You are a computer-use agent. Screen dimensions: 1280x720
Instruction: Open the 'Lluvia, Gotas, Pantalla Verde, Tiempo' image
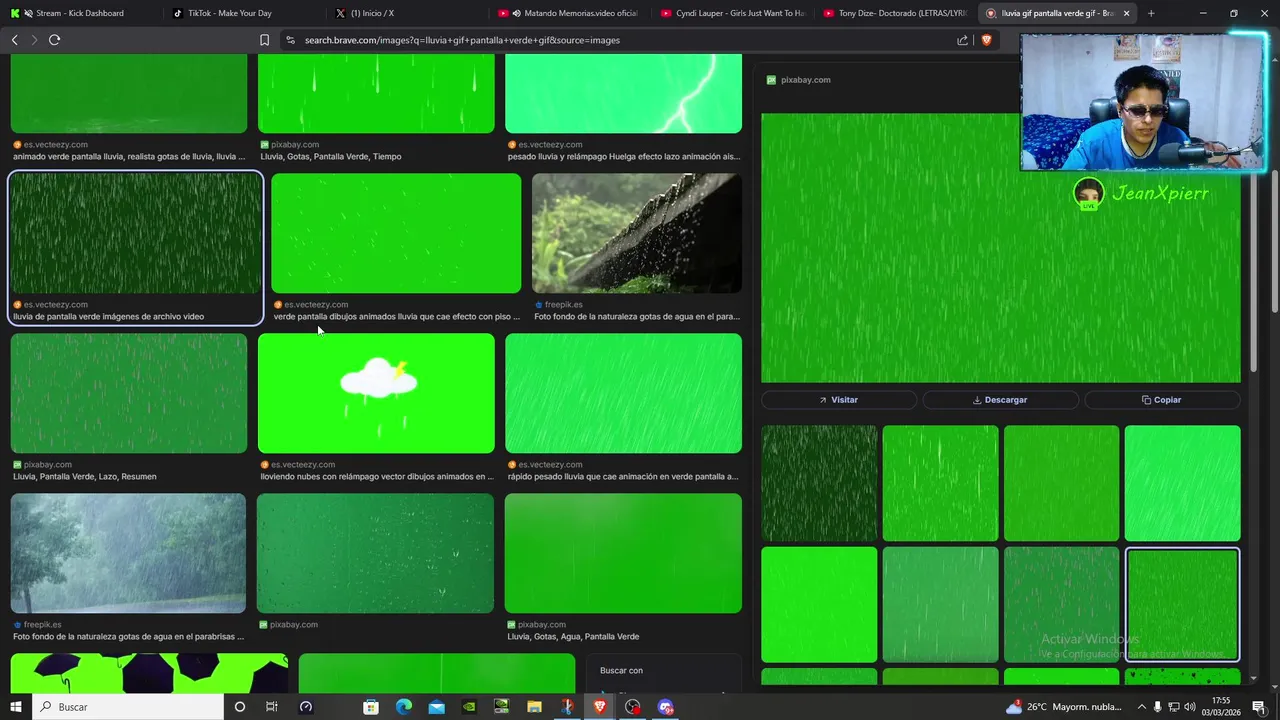[376, 93]
